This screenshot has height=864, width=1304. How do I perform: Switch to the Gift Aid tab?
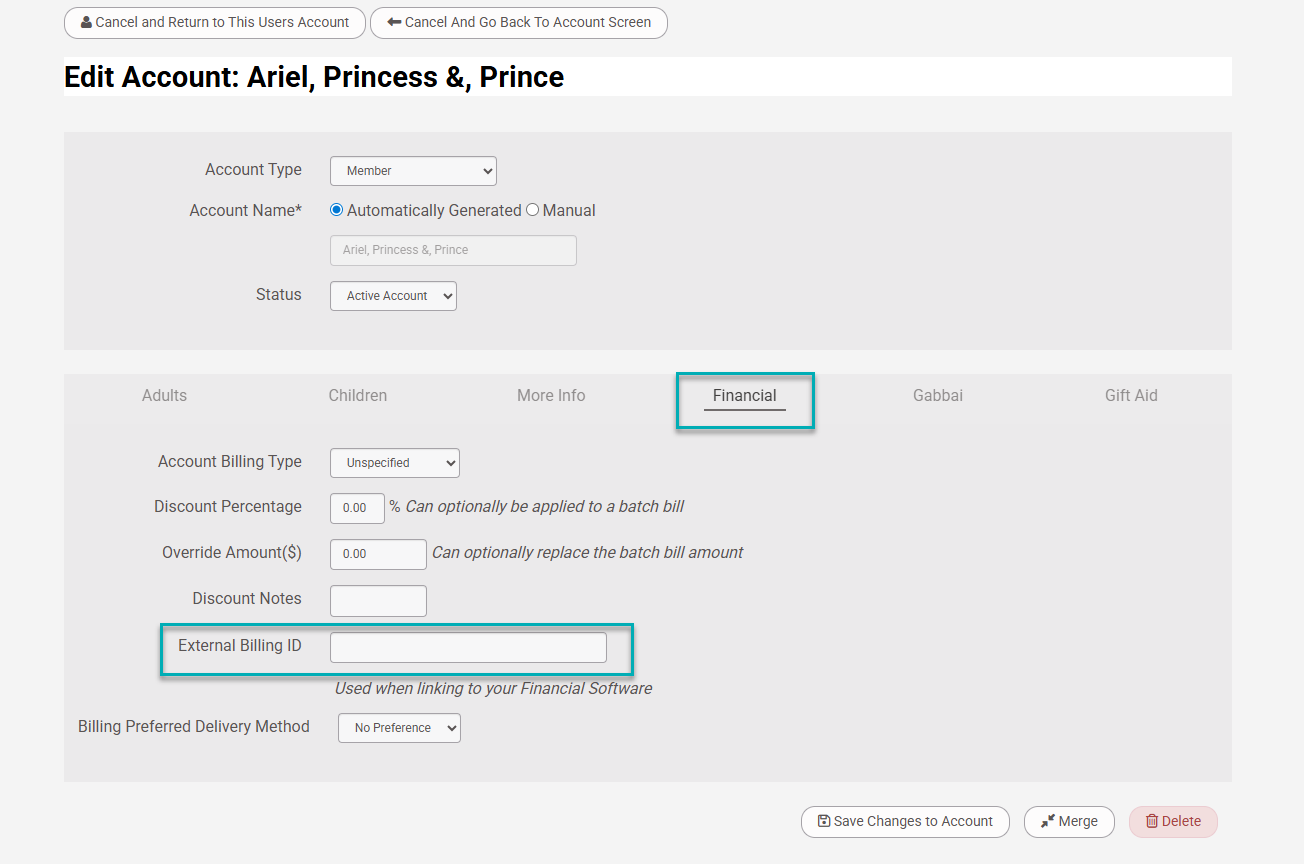point(1131,395)
